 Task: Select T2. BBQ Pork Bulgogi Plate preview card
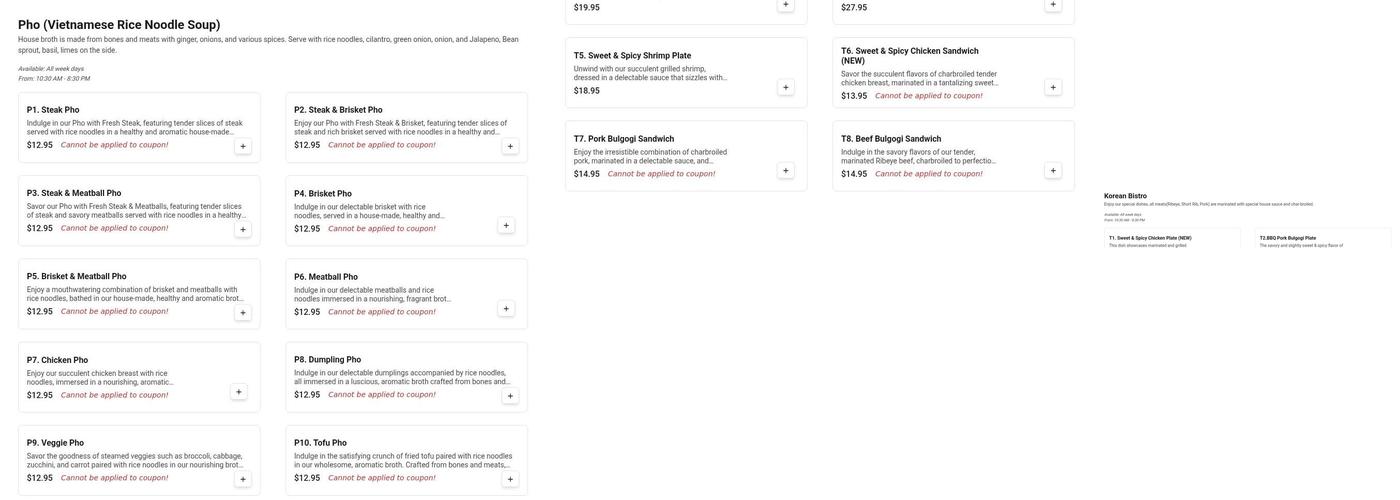[1323, 240]
